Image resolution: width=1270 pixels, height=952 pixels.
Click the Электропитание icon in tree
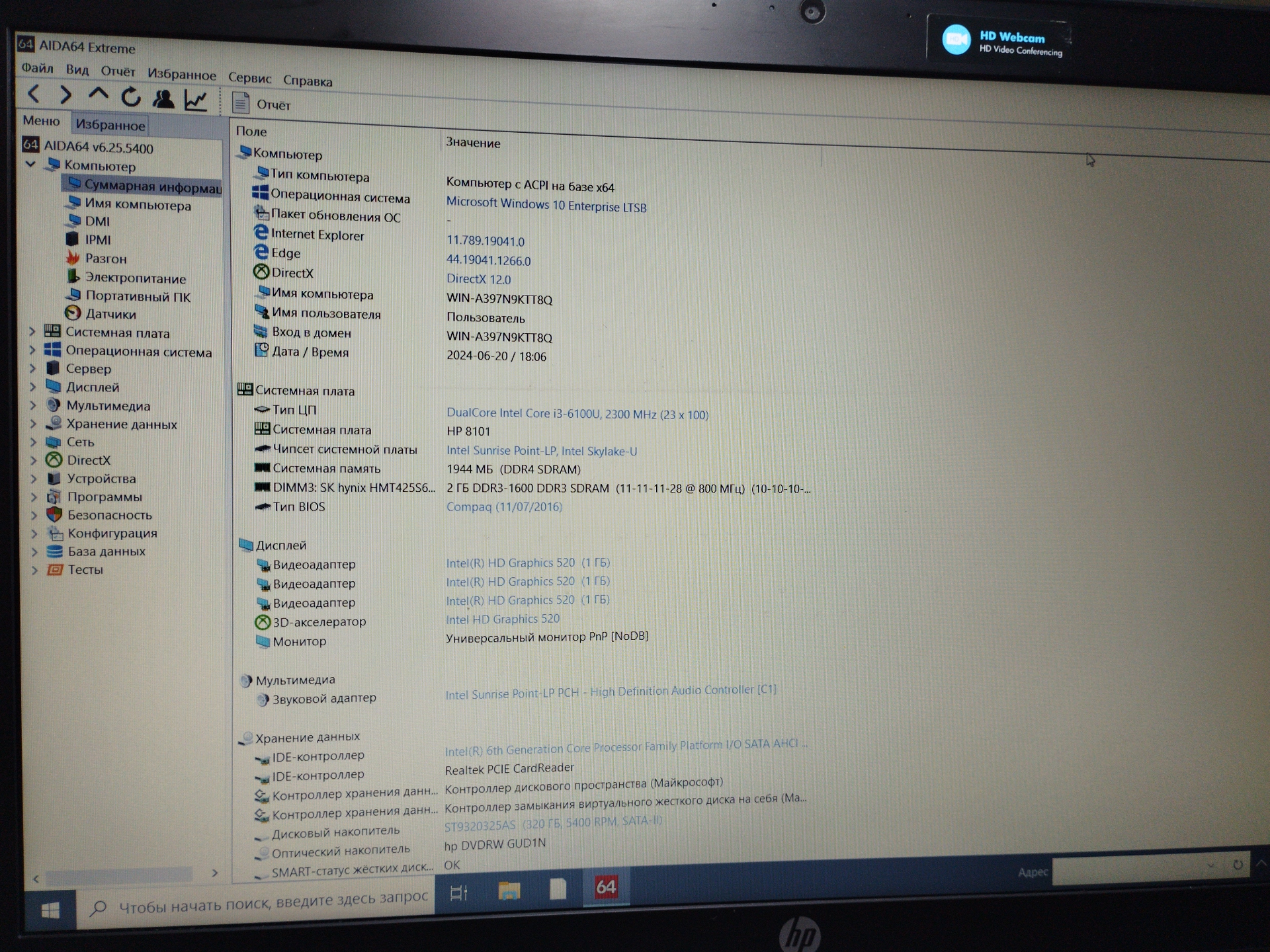coord(73,276)
